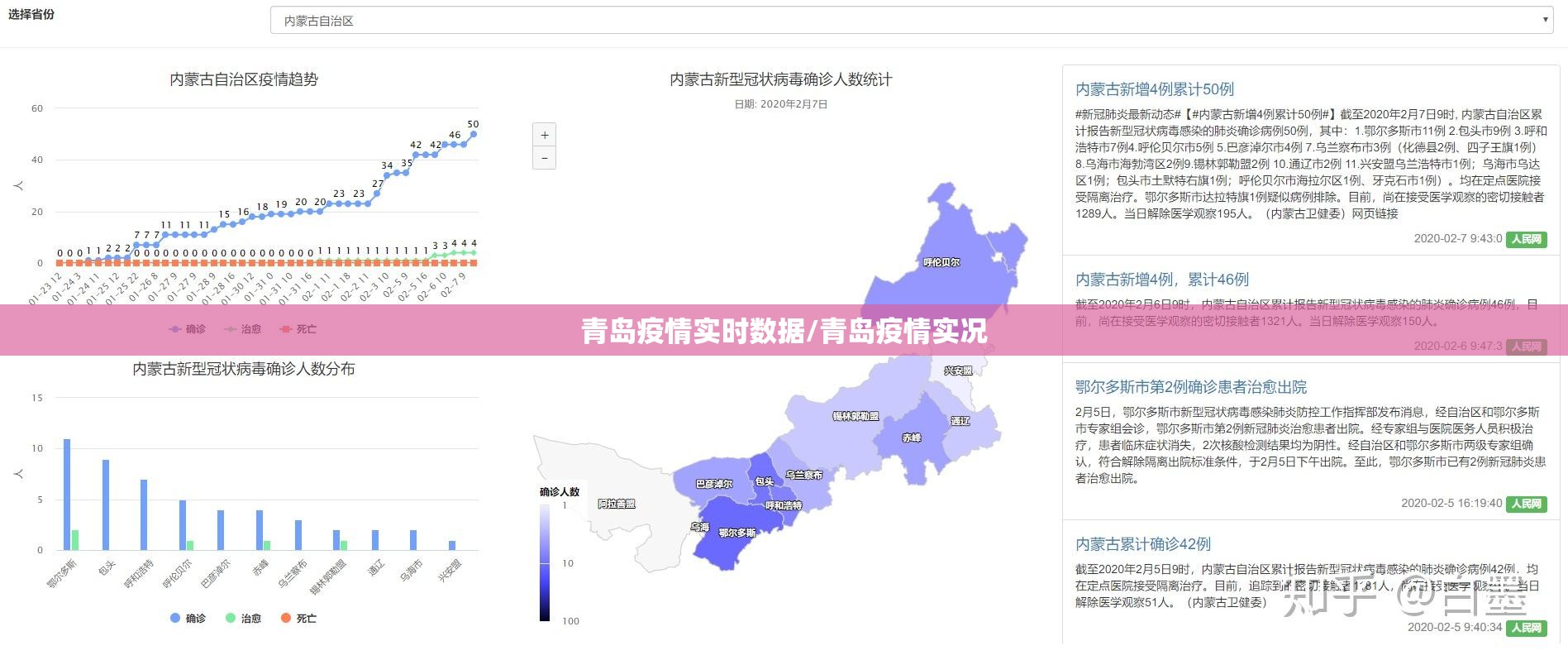
Task: Select 呼和浩特 region on the map
Action: [x=783, y=505]
